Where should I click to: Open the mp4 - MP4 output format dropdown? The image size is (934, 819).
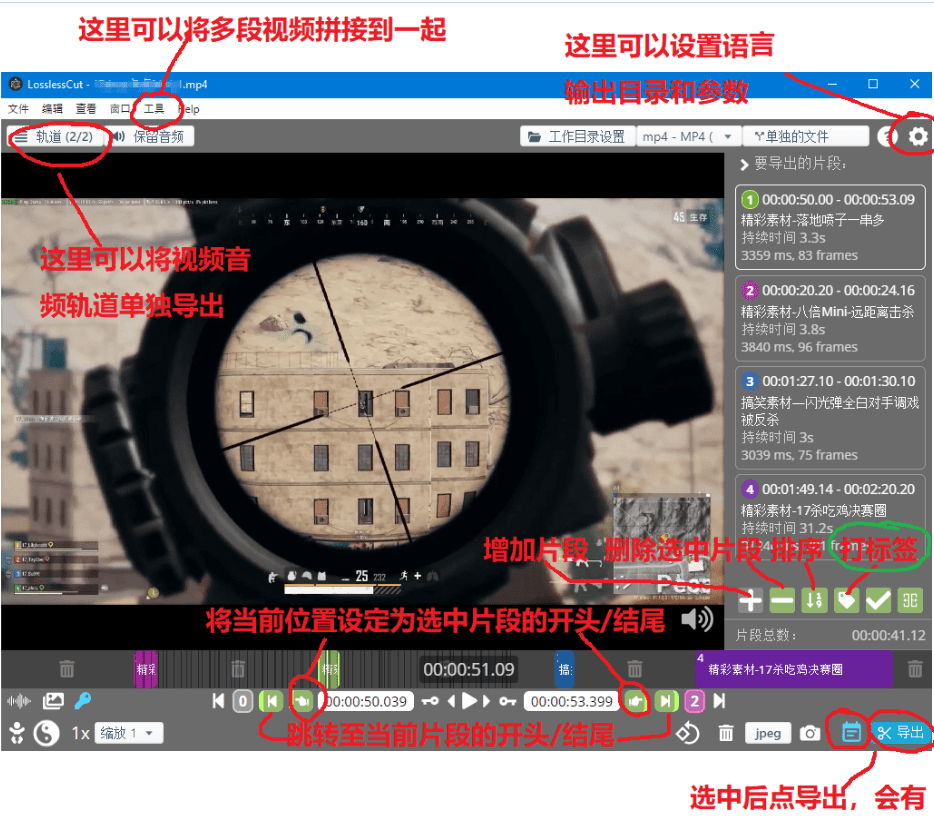(x=689, y=136)
